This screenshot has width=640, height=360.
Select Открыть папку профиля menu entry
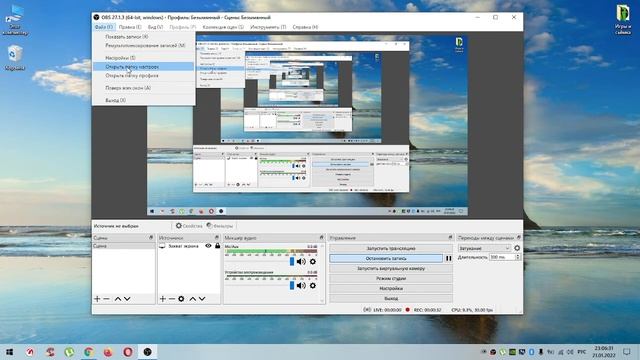(144, 76)
